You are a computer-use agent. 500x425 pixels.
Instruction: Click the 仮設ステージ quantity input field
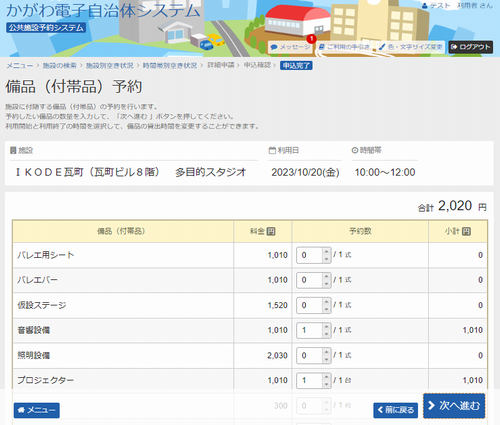point(310,305)
